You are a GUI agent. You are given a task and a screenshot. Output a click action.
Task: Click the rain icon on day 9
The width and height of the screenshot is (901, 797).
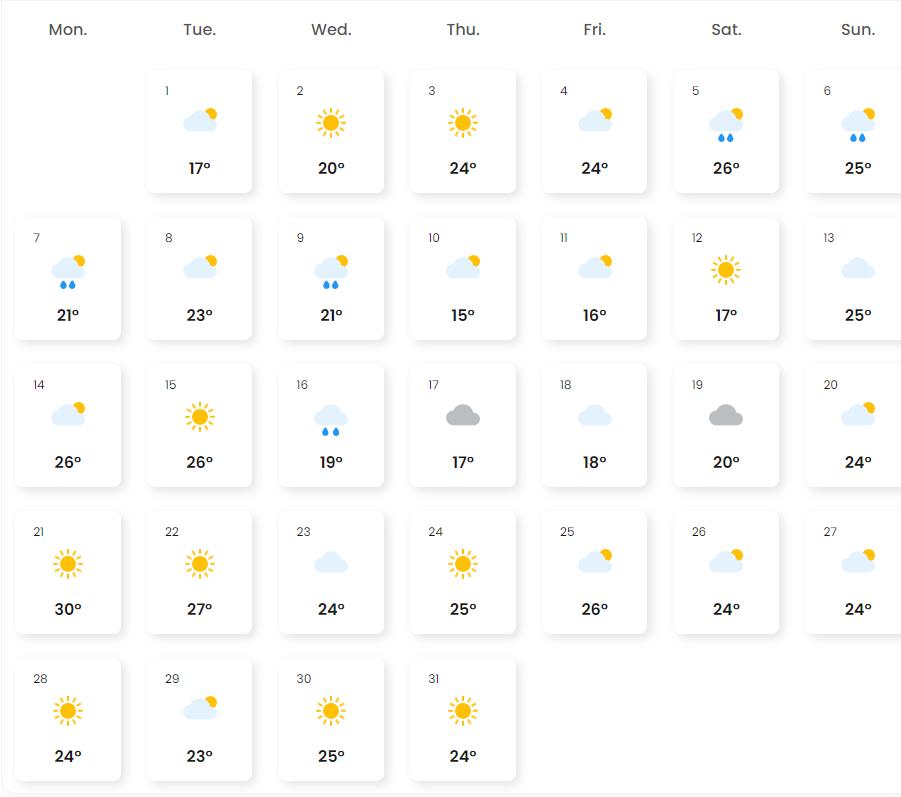(x=331, y=271)
